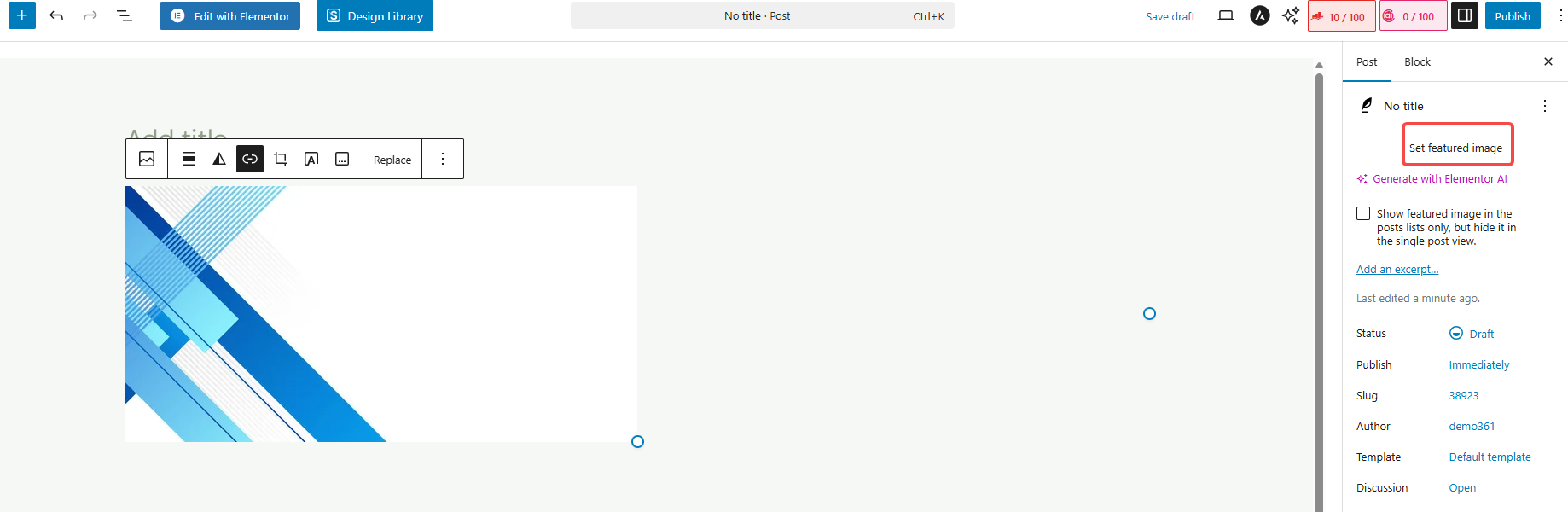The image size is (1568, 512).
Task: Close the settings sidebar
Action: [1548, 61]
